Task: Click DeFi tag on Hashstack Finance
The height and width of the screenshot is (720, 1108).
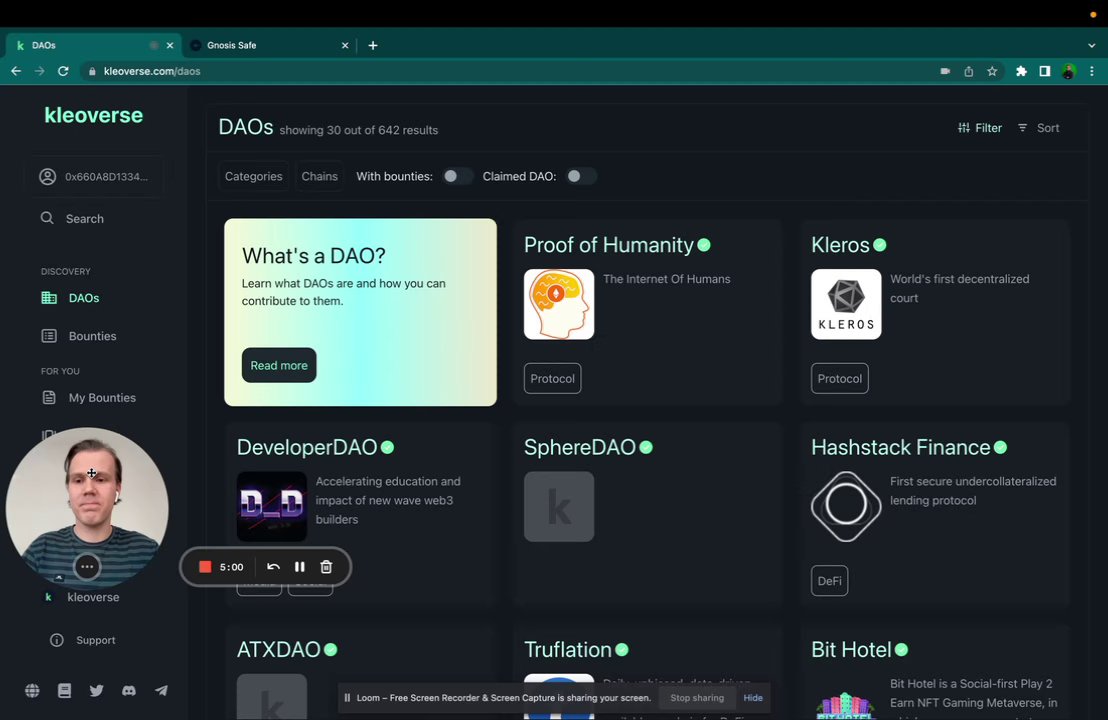Action: pos(830,581)
